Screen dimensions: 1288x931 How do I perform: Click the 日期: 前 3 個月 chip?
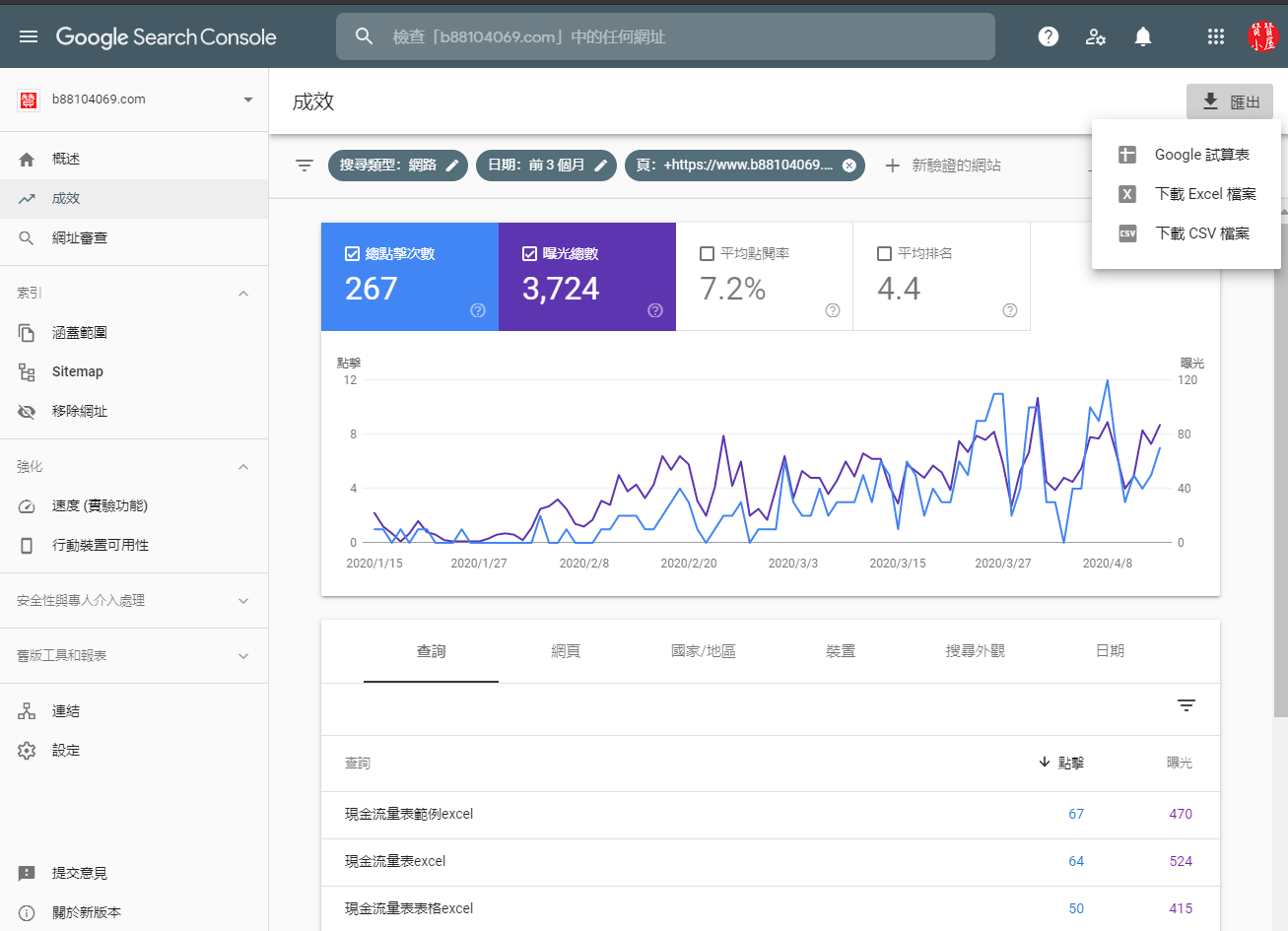point(547,166)
